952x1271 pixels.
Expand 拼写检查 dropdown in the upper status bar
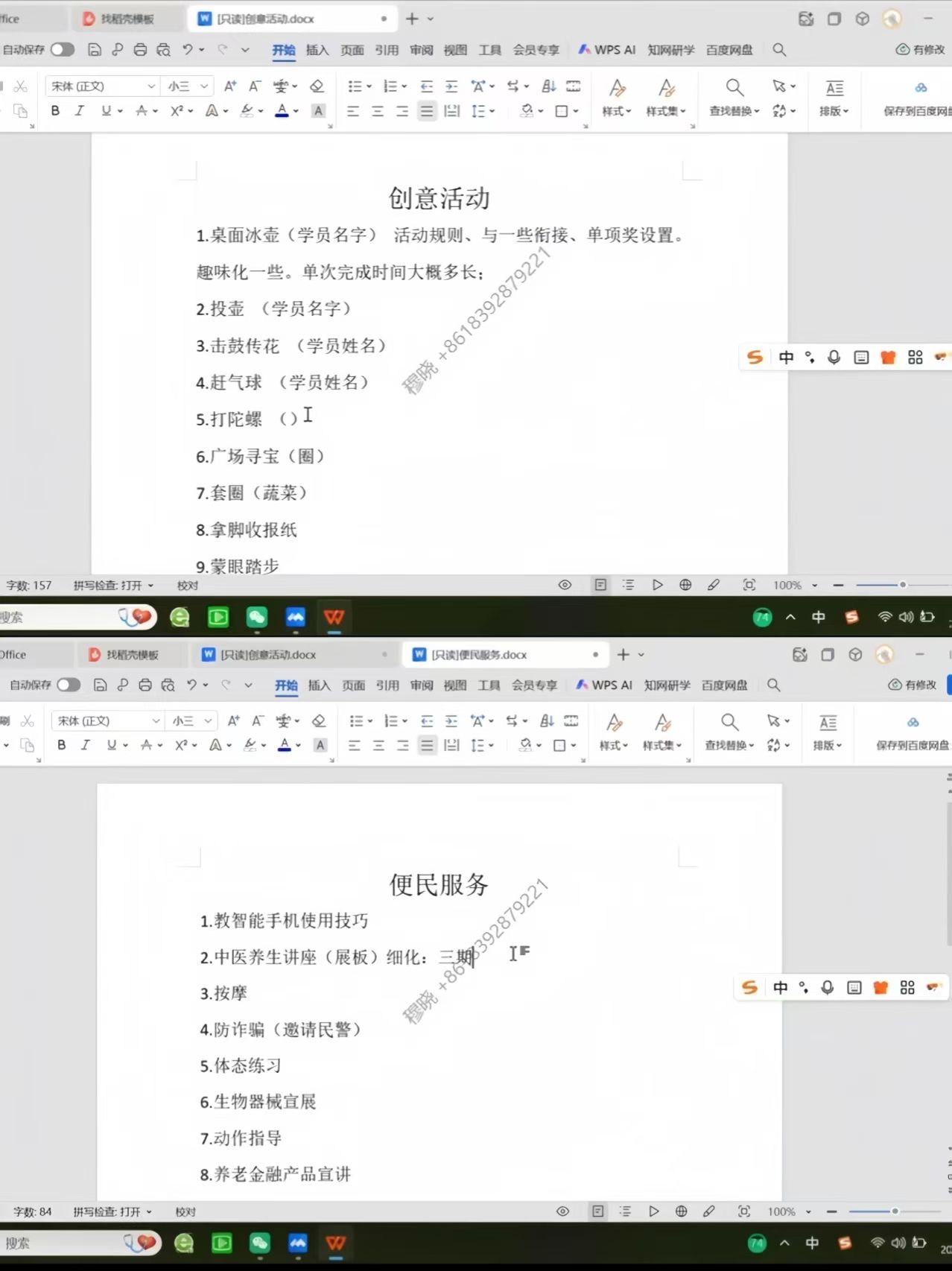click(x=150, y=586)
